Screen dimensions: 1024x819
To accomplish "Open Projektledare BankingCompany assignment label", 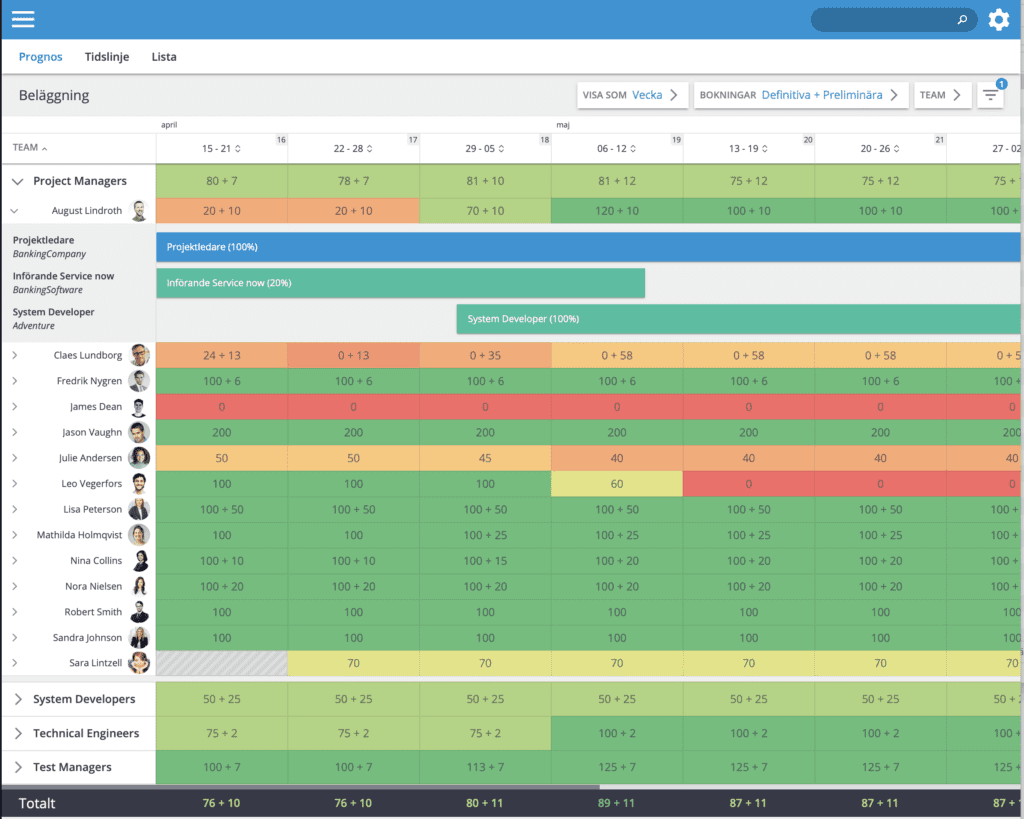I will 49,247.
